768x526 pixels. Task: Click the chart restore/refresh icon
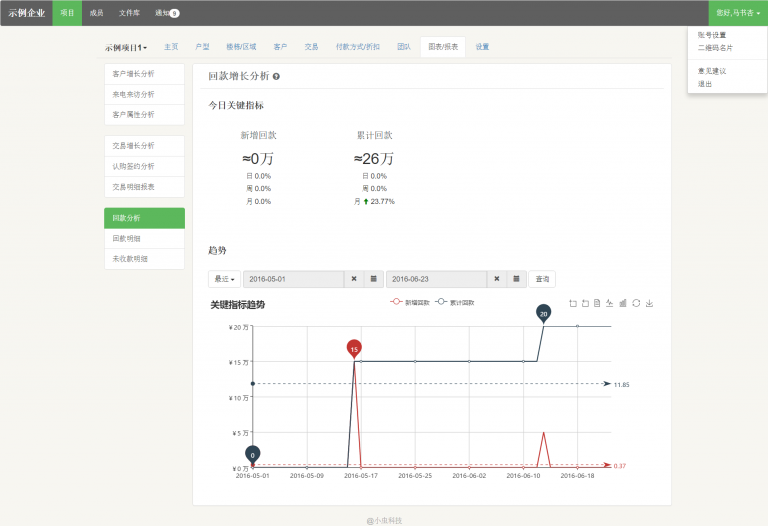point(637,303)
